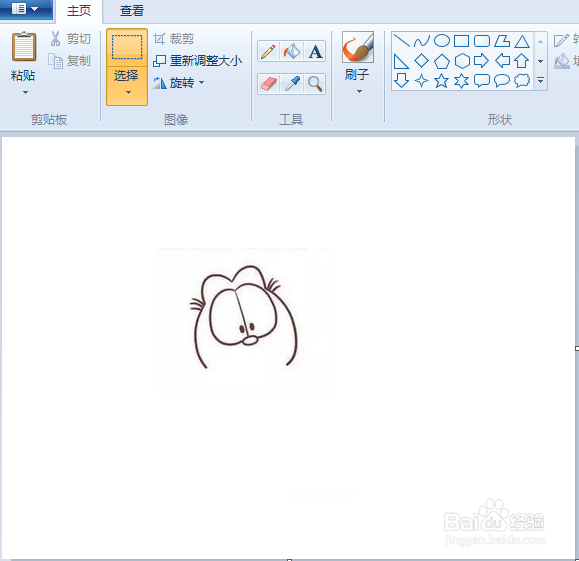
Task: Select the Fill with color bucket tool
Action: point(292,52)
